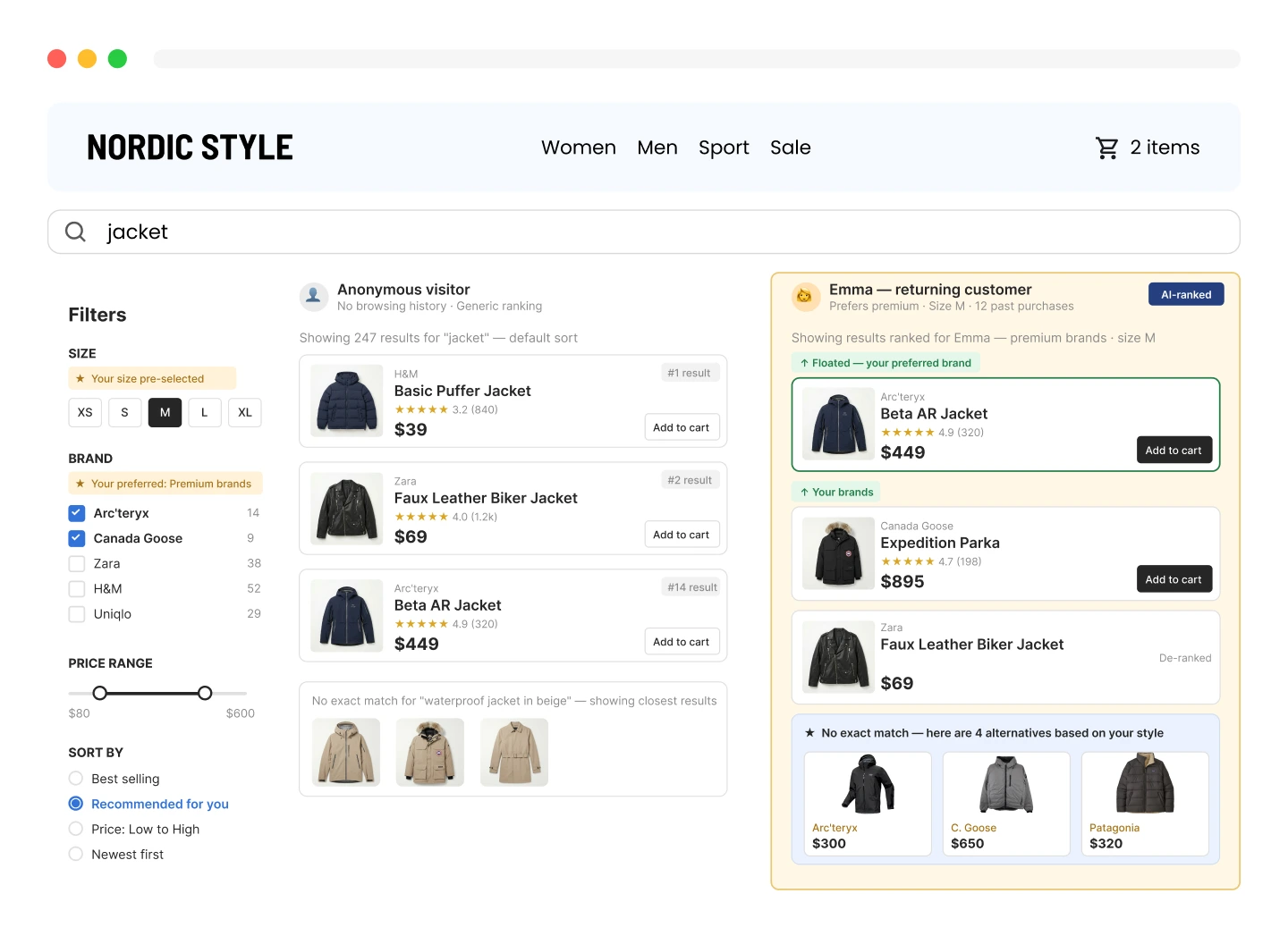Screen dimensions: 1288x936
Task: Open the C. Goose $650 alternative card
Action: click(1006, 804)
